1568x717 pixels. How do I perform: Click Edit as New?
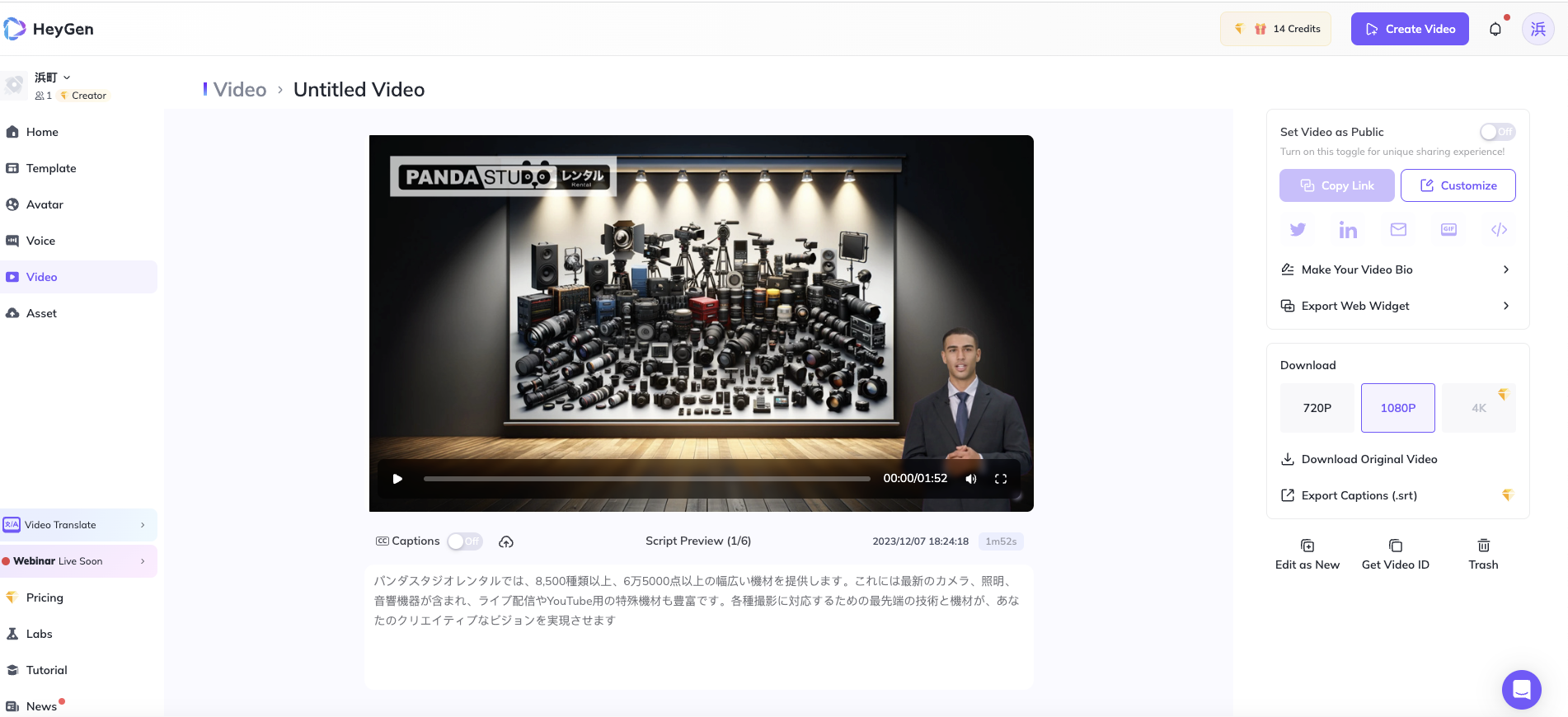tap(1307, 555)
